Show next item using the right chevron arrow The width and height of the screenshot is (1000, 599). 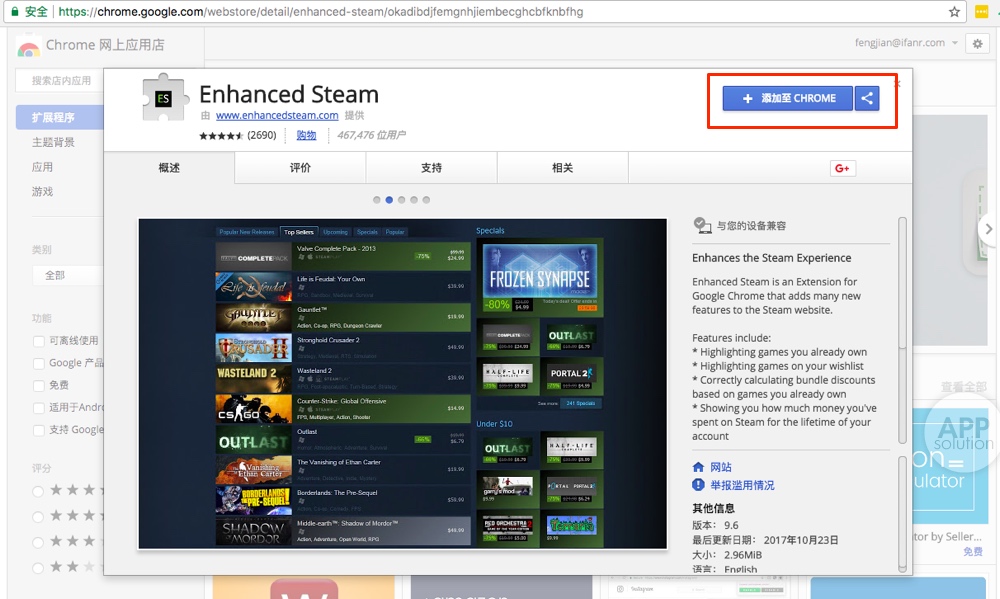pos(988,229)
